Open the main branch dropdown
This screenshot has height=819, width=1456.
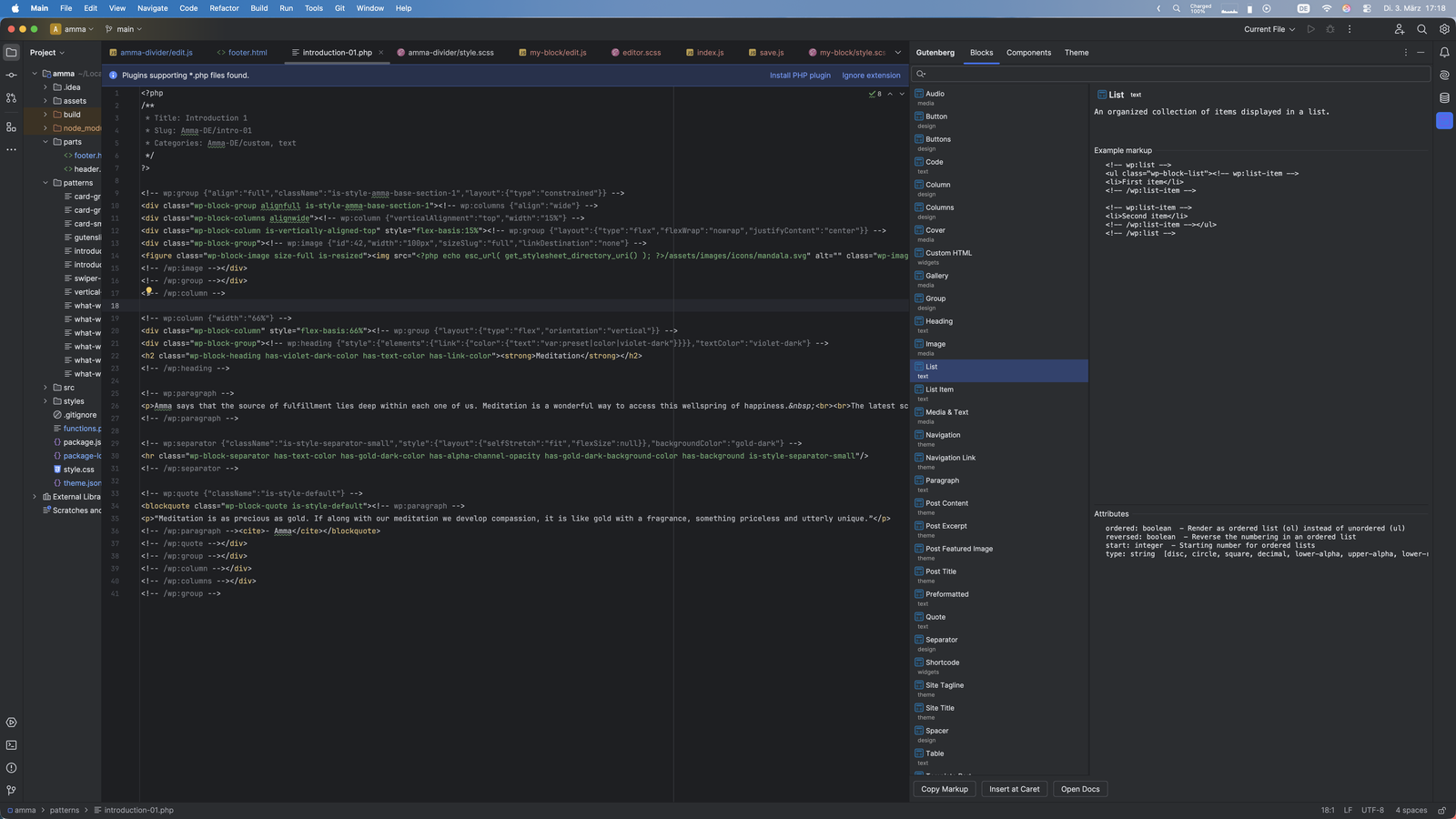(124, 29)
